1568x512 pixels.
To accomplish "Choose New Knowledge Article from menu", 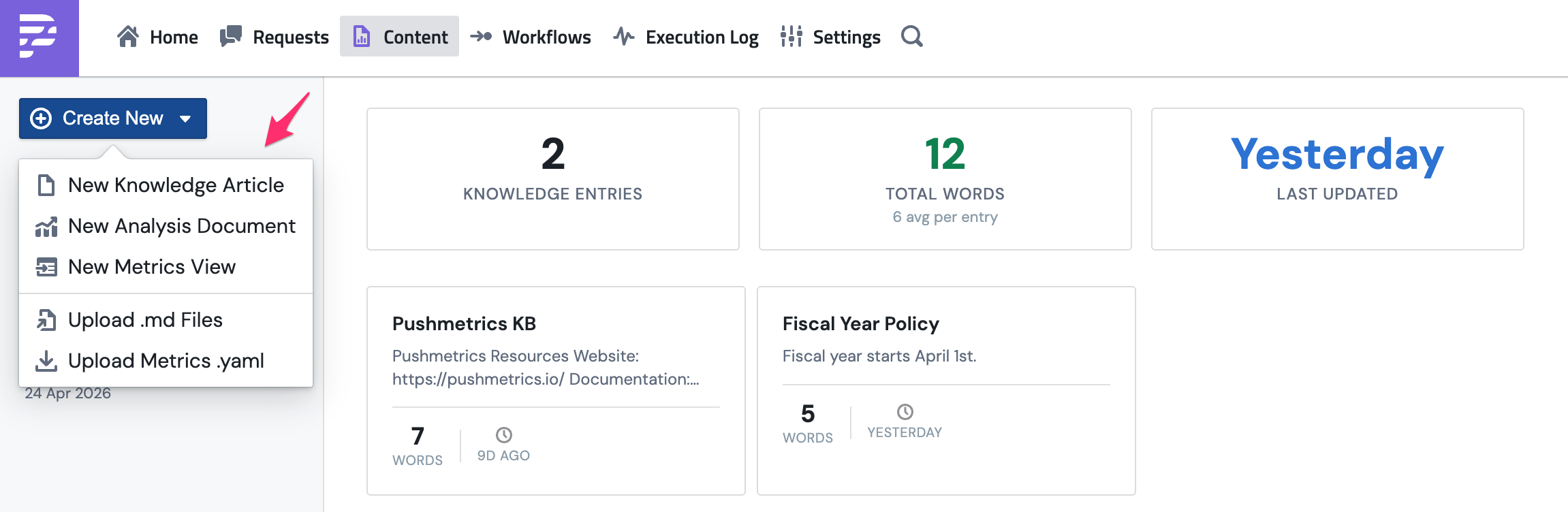I will (x=166, y=185).
